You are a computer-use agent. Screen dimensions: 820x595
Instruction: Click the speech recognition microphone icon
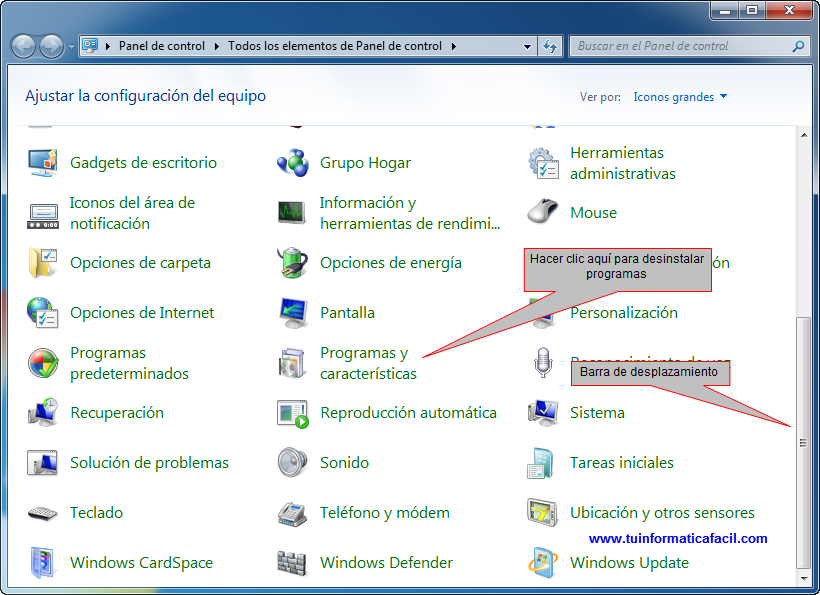pyautogui.click(x=543, y=362)
